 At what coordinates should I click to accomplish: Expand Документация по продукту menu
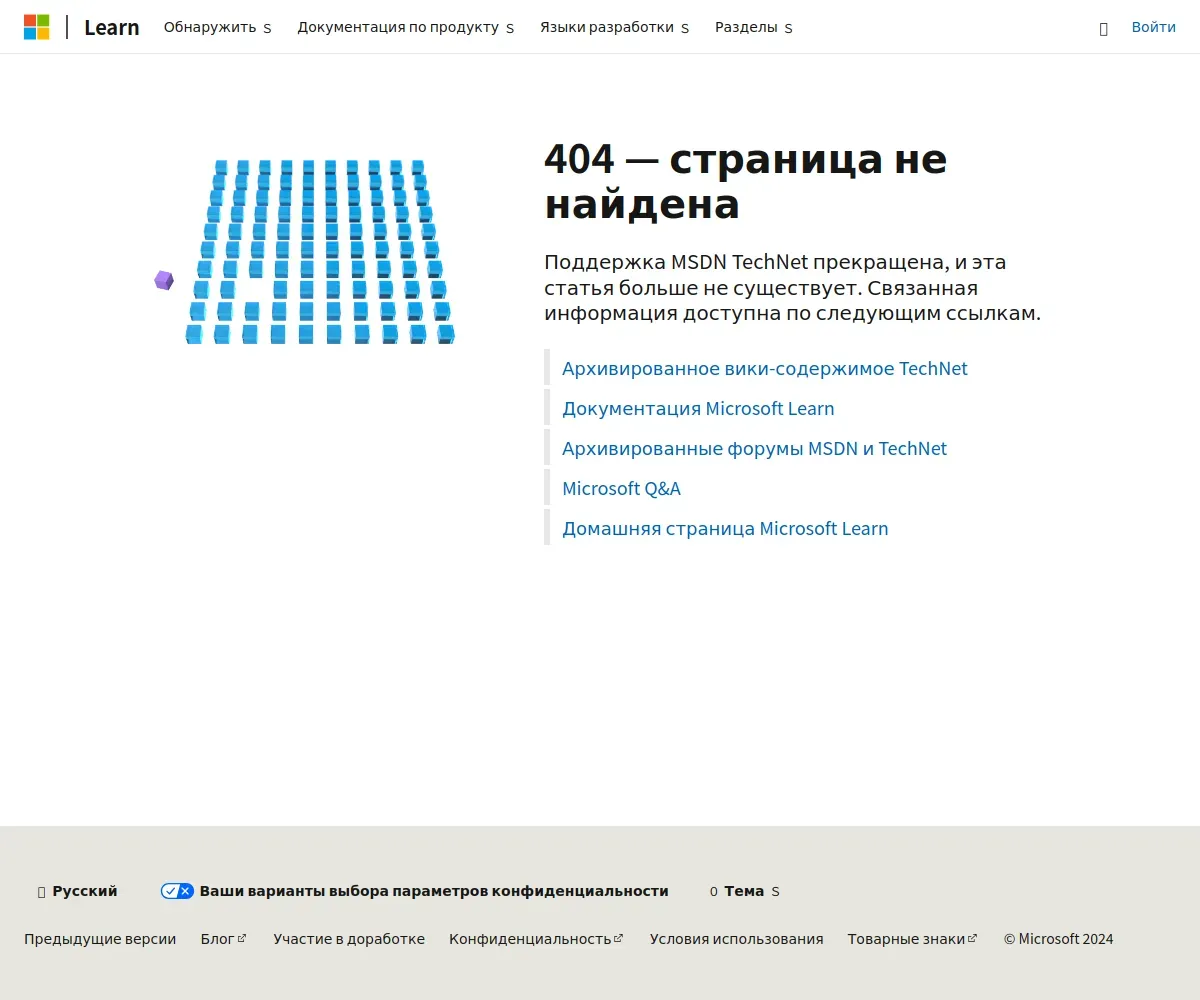(406, 28)
